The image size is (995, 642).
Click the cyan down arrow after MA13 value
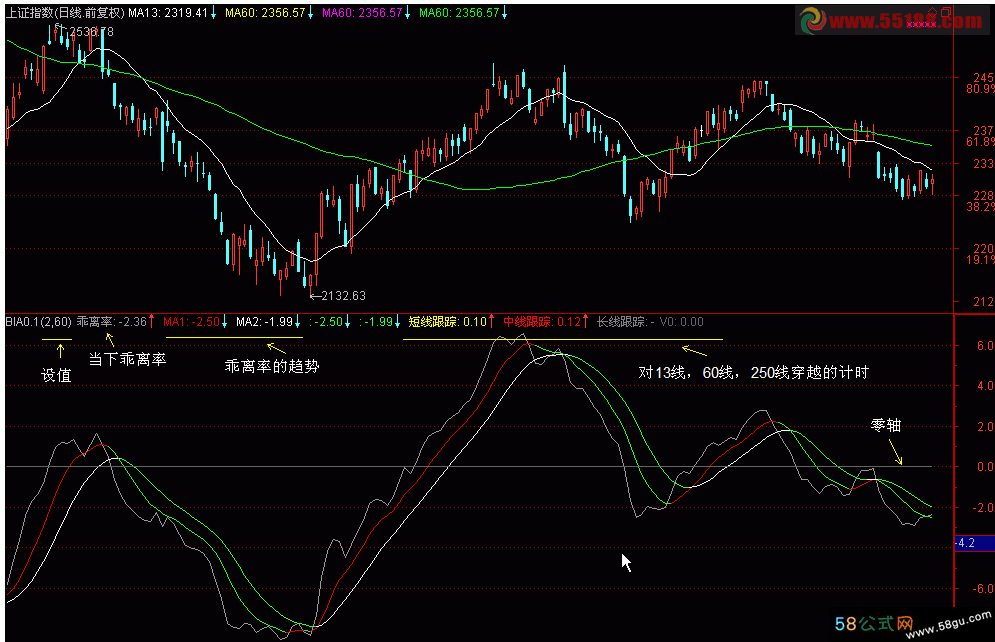(213, 13)
